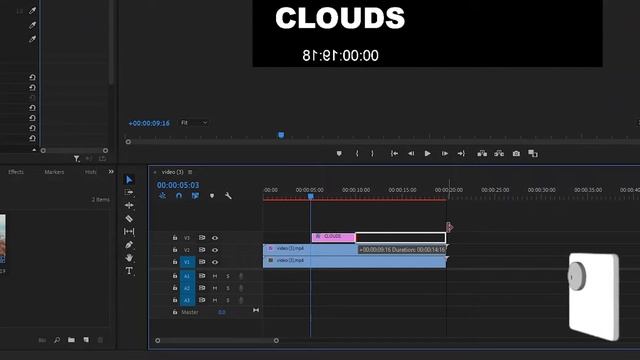Close the video (3) sequence tab
Viewport: 640px width, 360px height.
coord(155,172)
